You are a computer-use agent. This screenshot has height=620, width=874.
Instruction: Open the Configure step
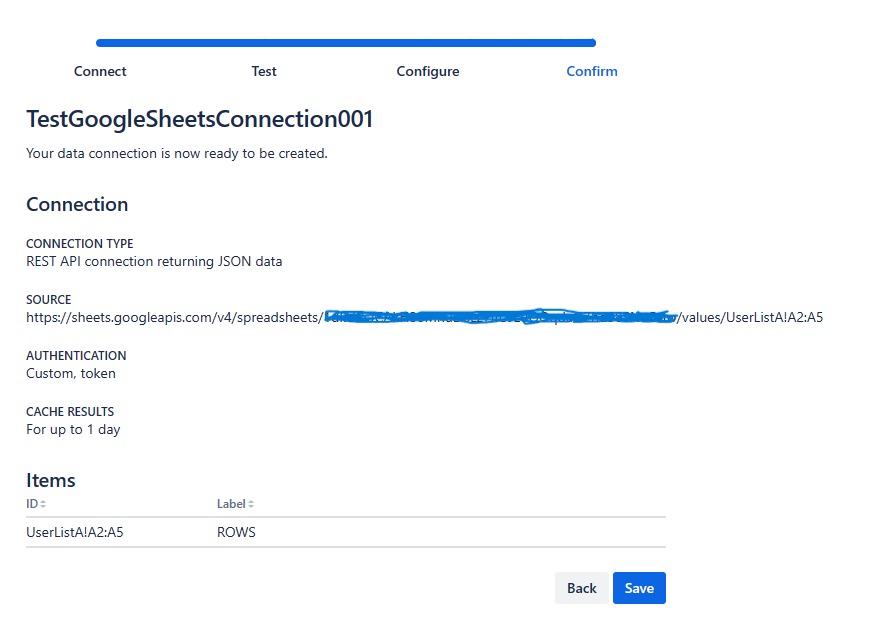click(x=428, y=71)
